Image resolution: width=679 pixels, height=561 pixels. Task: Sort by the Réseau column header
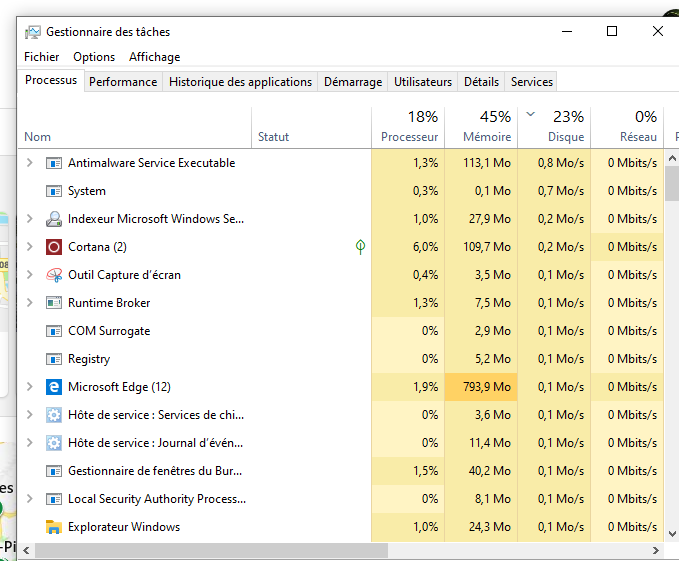point(627,127)
